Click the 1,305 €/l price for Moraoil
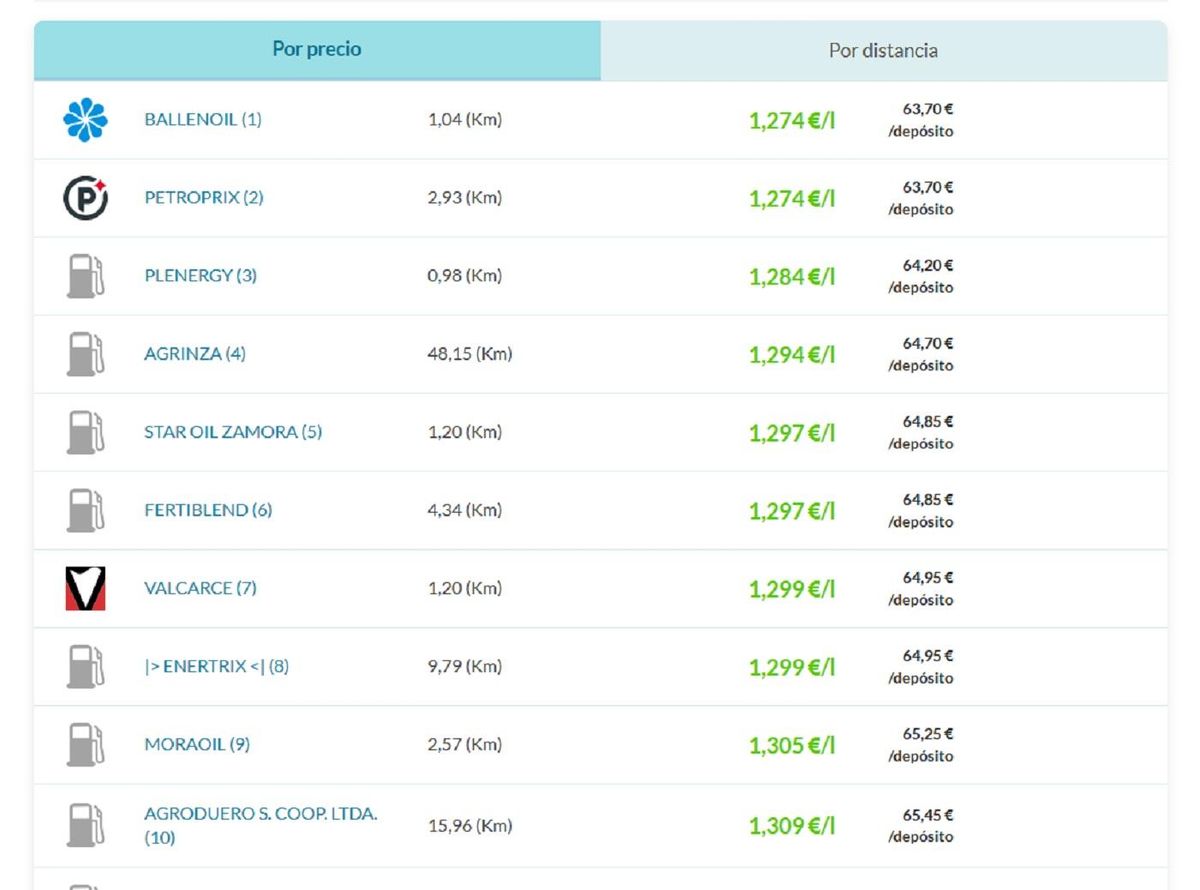The width and height of the screenshot is (1200, 890). (792, 745)
